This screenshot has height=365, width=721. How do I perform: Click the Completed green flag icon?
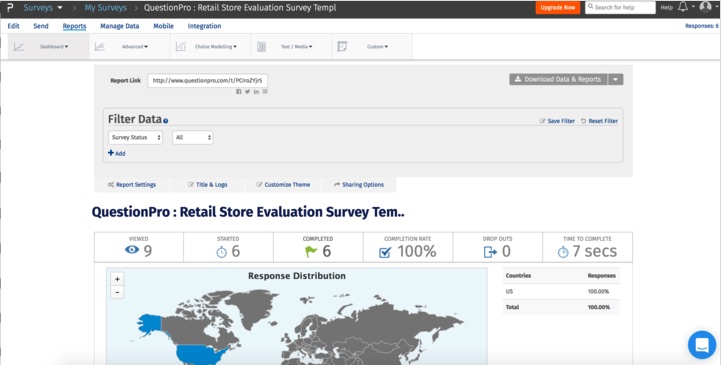311,252
